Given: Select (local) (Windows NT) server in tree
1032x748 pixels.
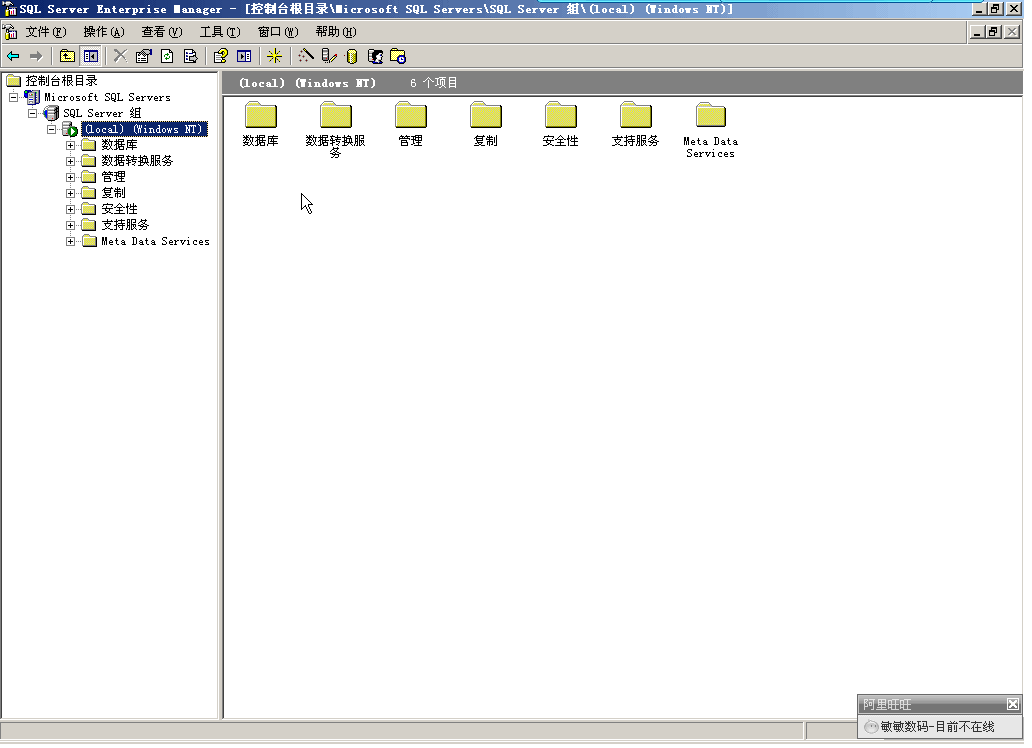Looking at the screenshot, I should click(x=144, y=129).
